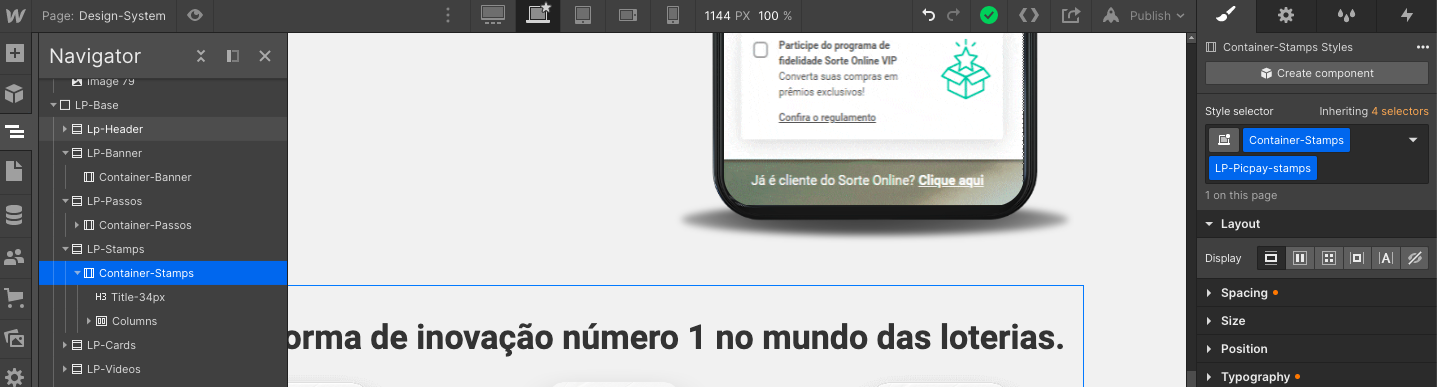Screen dimensions: 1437x387
Task: Switch to the mobile landscape breakpoint
Action: coord(628,15)
